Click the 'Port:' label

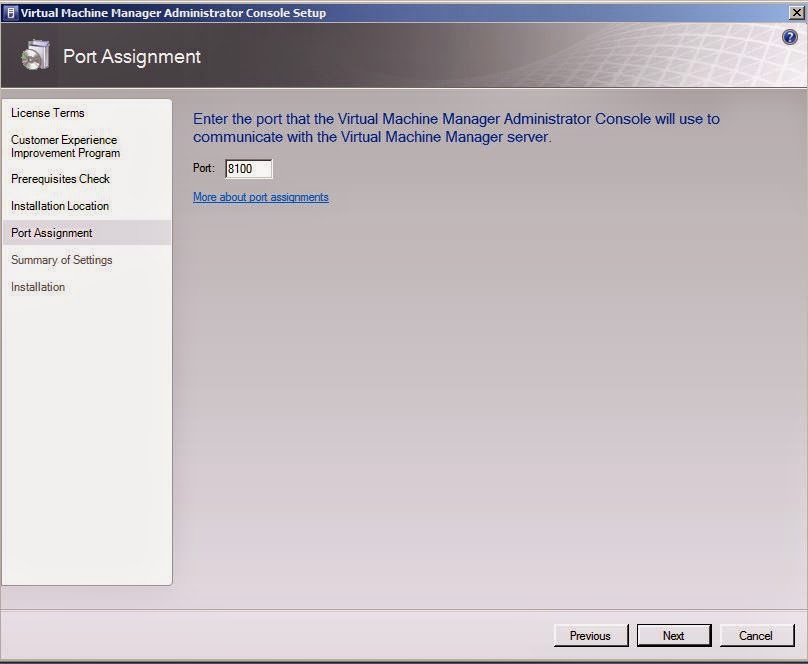(x=204, y=168)
